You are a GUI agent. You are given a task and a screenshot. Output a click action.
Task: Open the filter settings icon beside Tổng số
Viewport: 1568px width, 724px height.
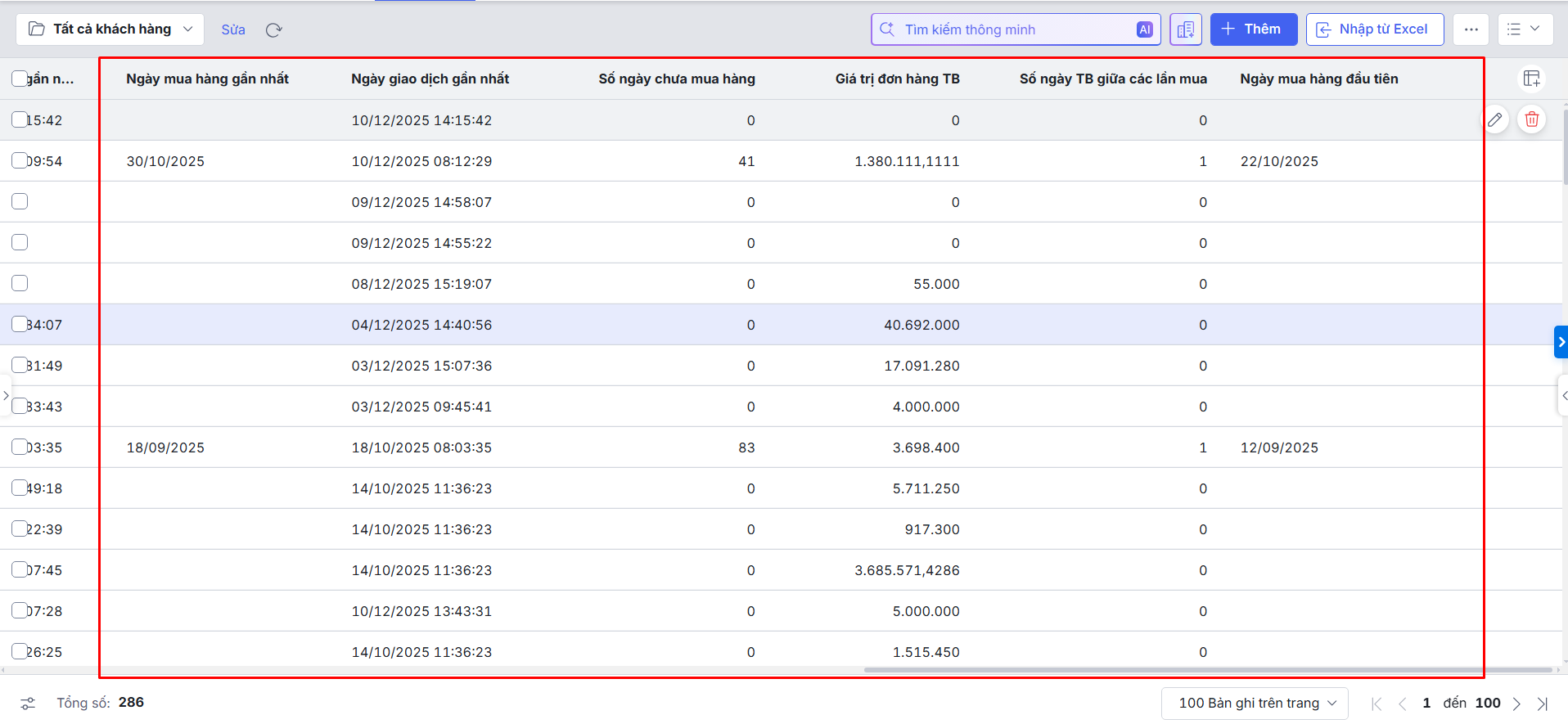tap(28, 704)
